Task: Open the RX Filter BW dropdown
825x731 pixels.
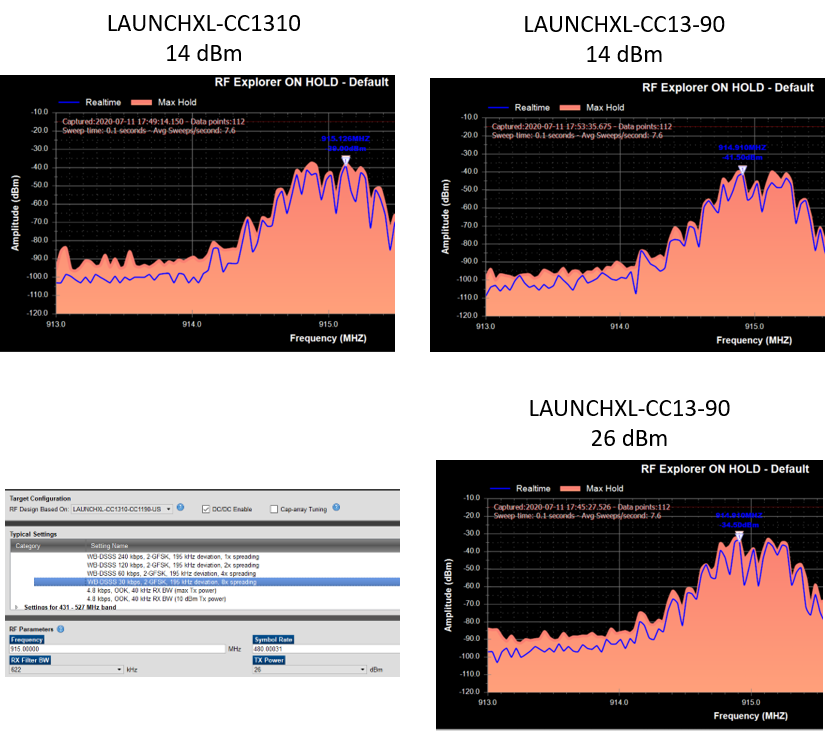Action: (120, 670)
